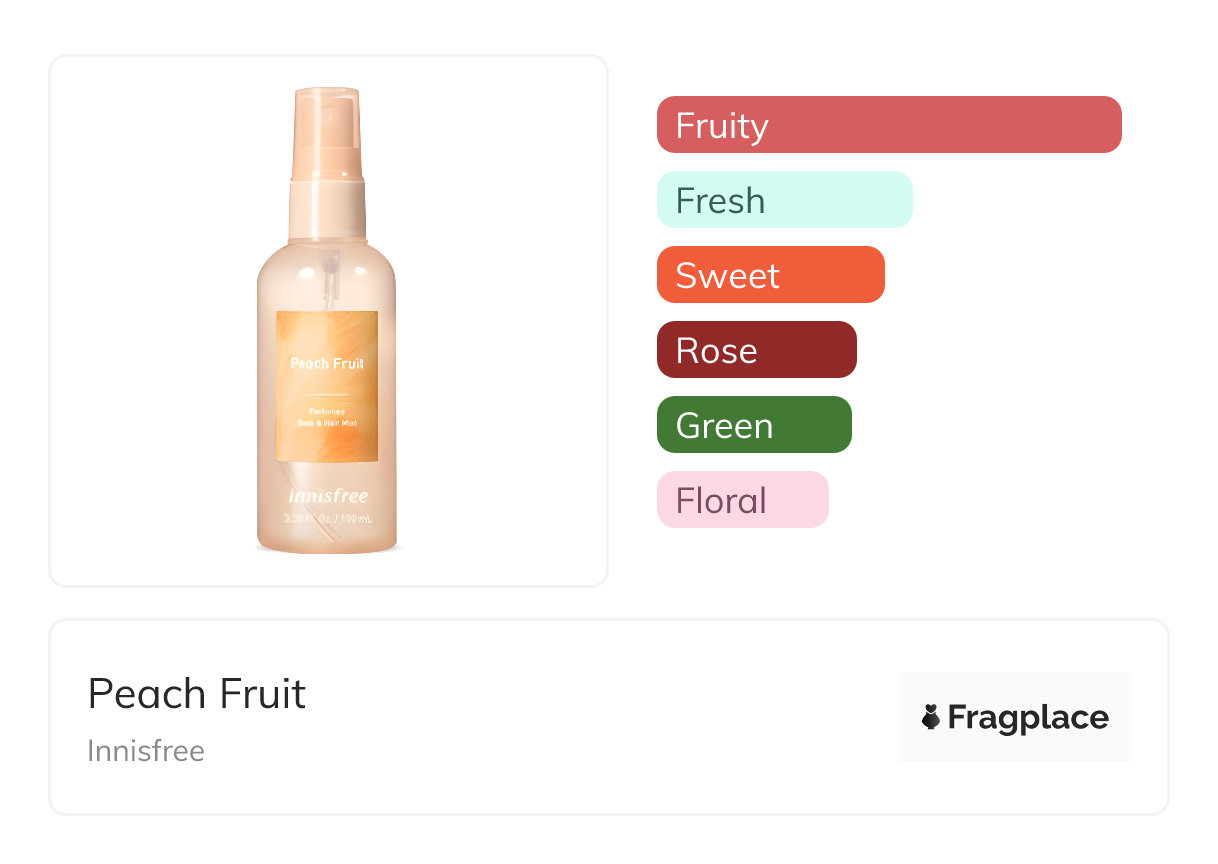Screen dimensions: 1218x864
Task: Click the pump collar below the cap
Action: (327, 207)
